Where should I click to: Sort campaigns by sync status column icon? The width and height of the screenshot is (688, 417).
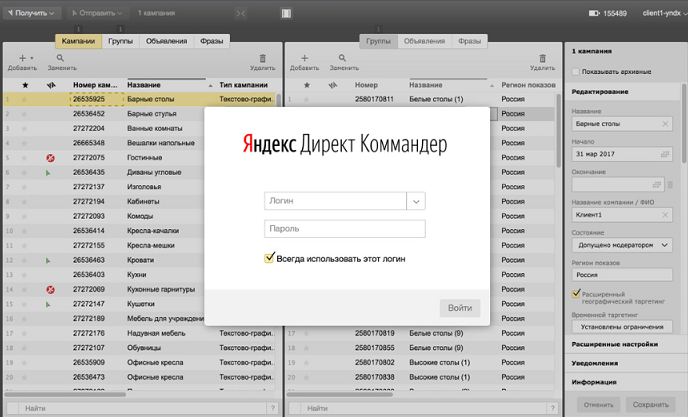pyautogui.click(x=51, y=85)
